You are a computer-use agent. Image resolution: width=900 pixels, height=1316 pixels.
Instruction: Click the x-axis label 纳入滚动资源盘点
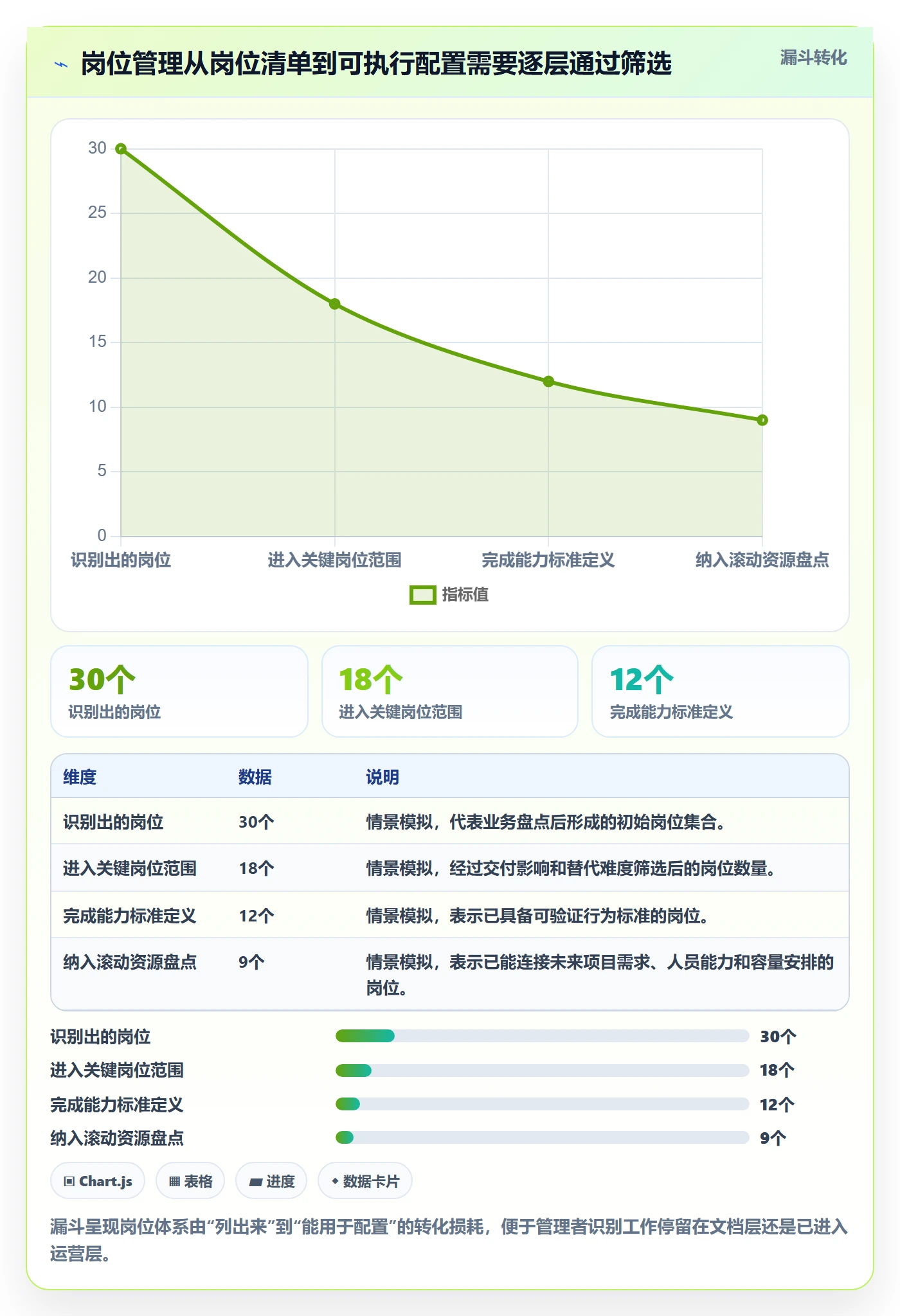point(762,560)
